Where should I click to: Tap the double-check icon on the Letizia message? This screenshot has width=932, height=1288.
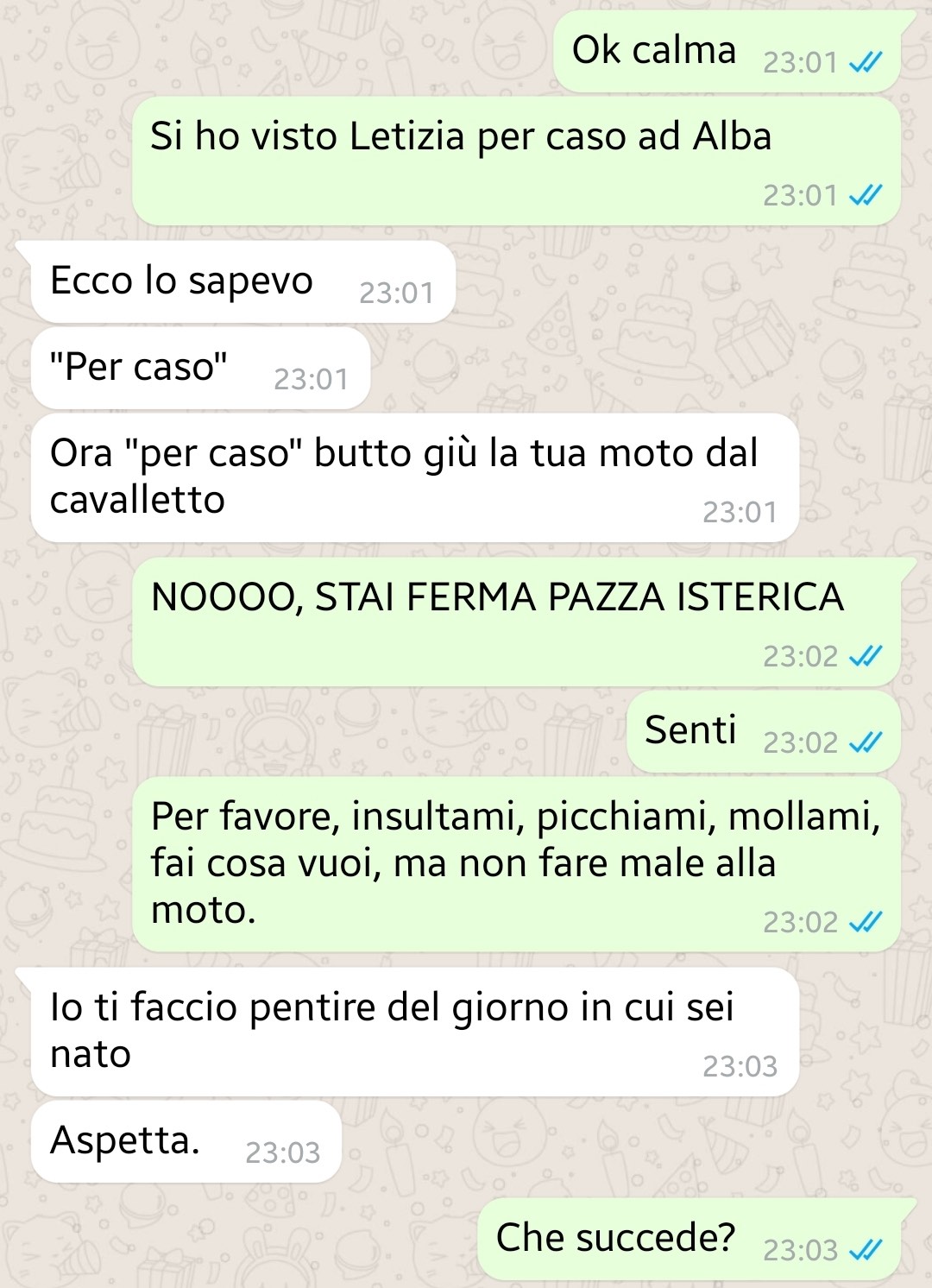click(866, 196)
